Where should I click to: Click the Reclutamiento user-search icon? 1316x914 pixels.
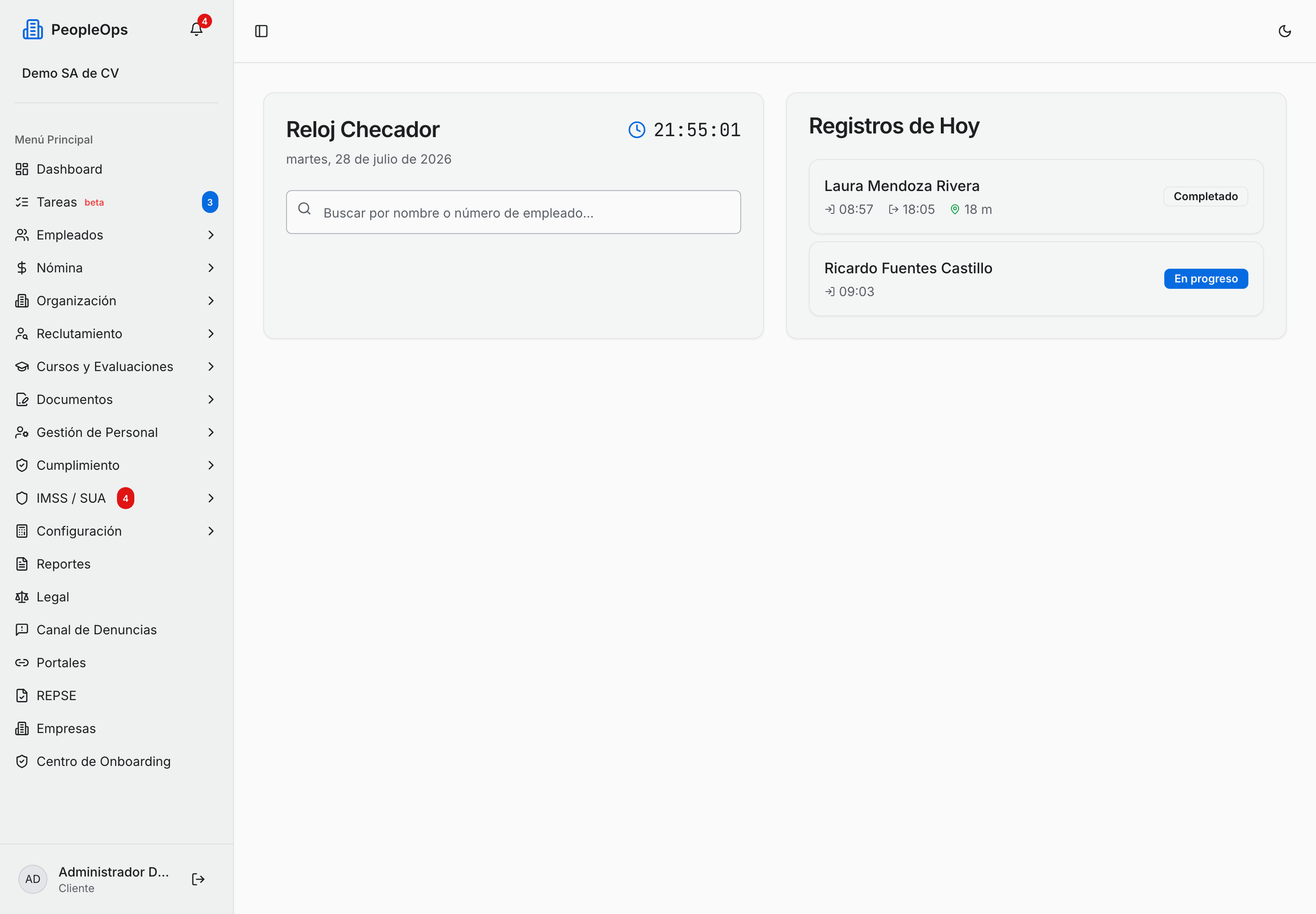click(22, 334)
